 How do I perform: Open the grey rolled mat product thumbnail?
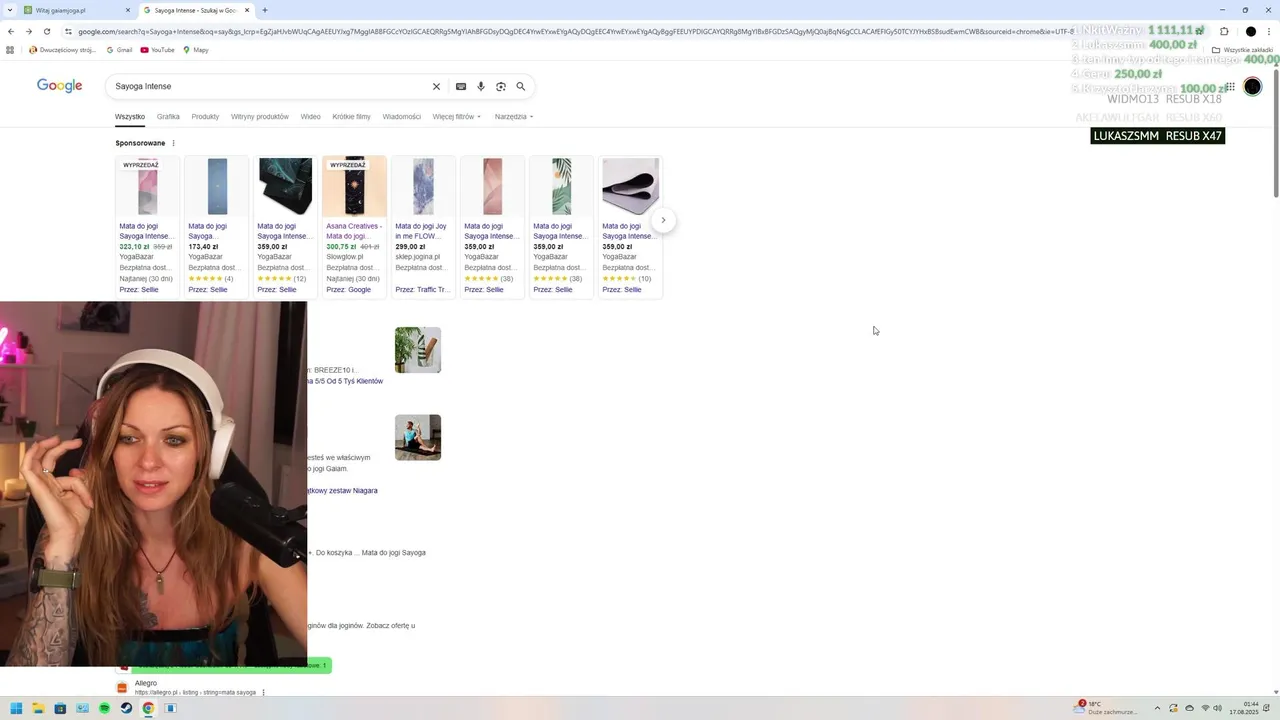pos(631,186)
